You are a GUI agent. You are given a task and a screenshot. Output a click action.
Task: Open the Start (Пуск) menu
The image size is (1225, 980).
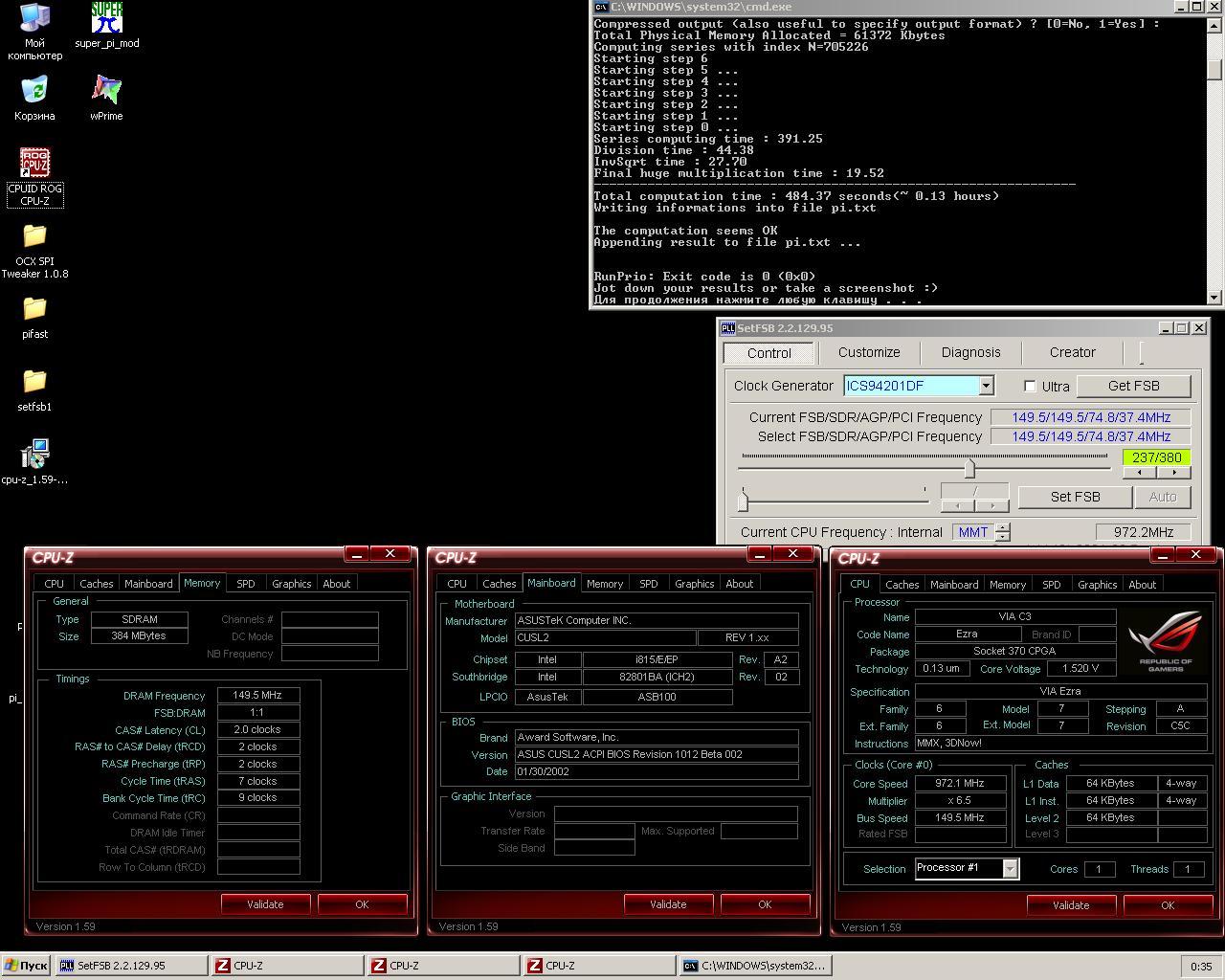(x=26, y=966)
